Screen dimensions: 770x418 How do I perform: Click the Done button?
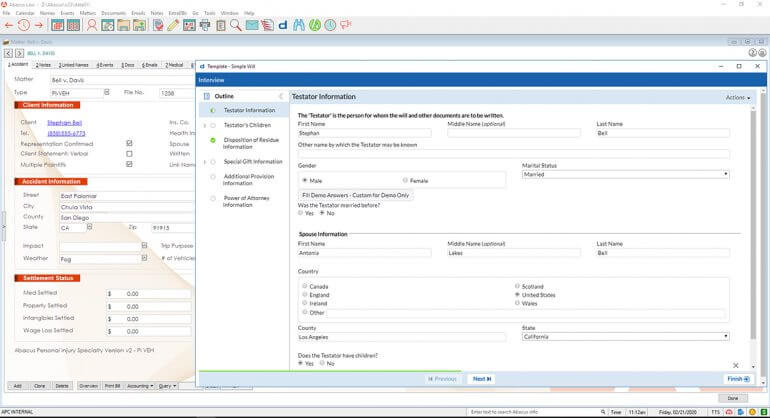coord(733,398)
